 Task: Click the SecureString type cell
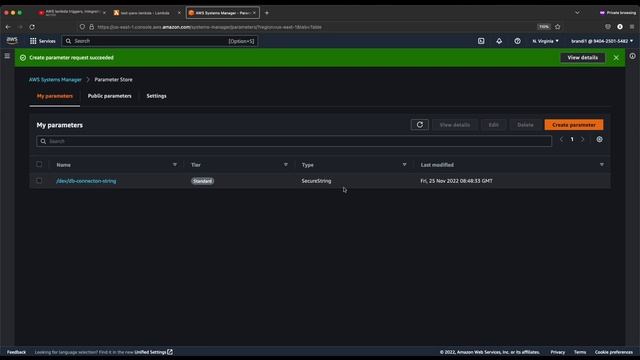coord(316,181)
